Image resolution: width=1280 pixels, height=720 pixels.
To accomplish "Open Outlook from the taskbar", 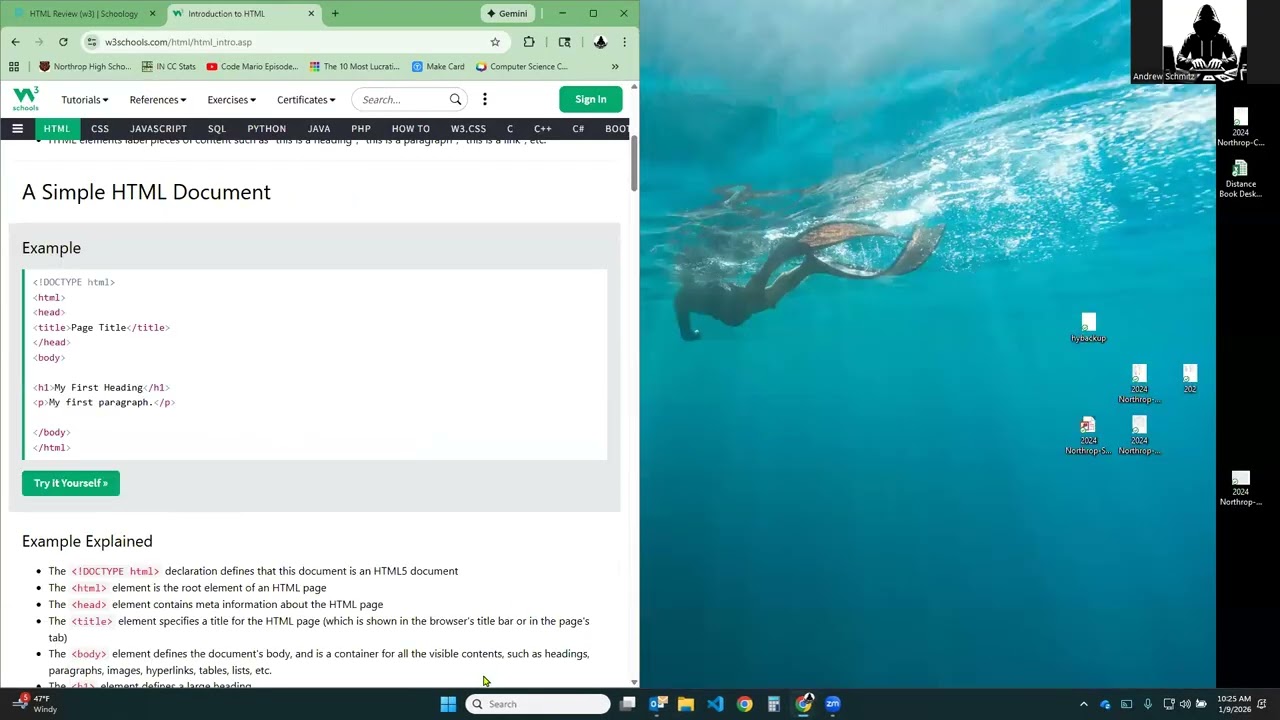I will pos(657,704).
